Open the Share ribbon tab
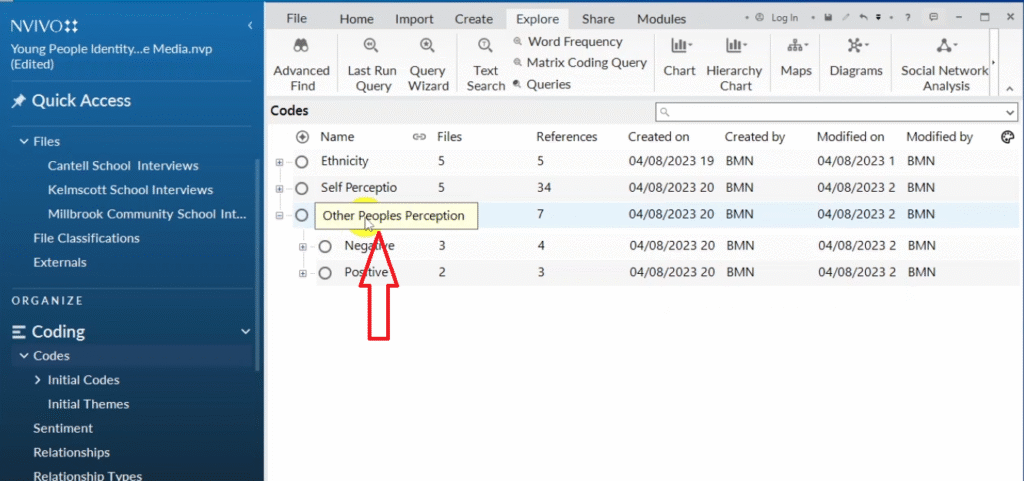 coord(598,19)
